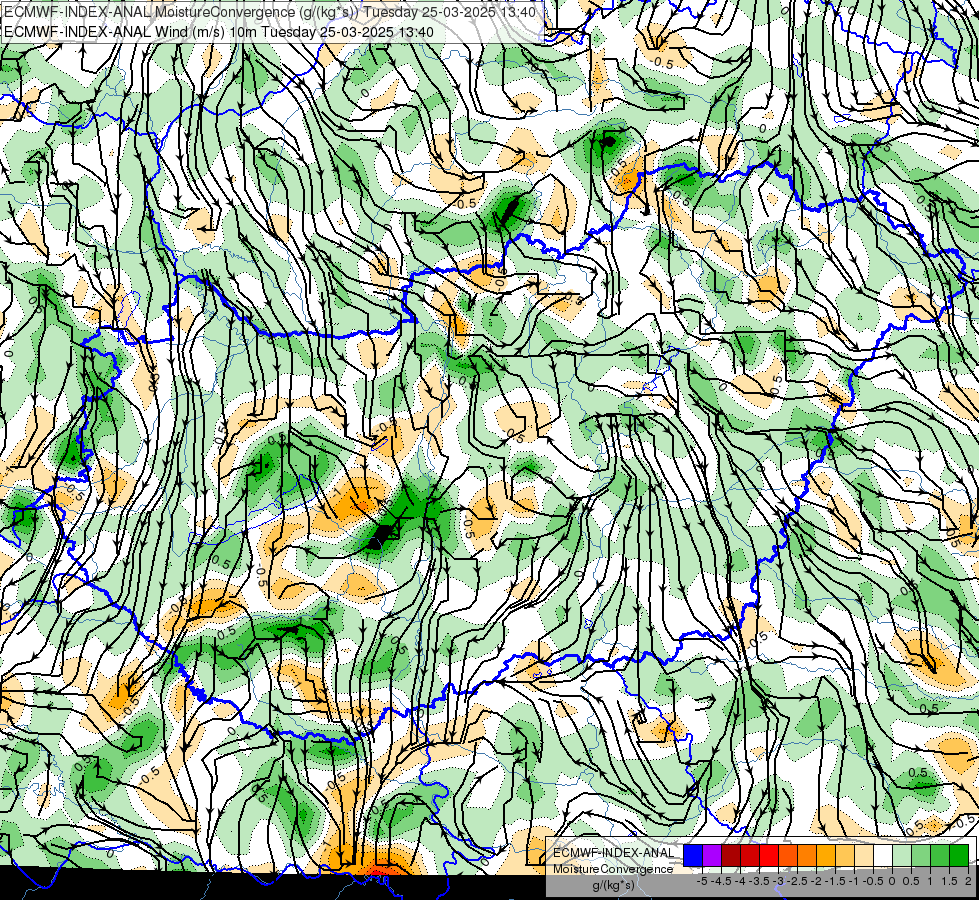Click the darkest green swatch ending at 2
Screen dimensions: 979x900
959,855
